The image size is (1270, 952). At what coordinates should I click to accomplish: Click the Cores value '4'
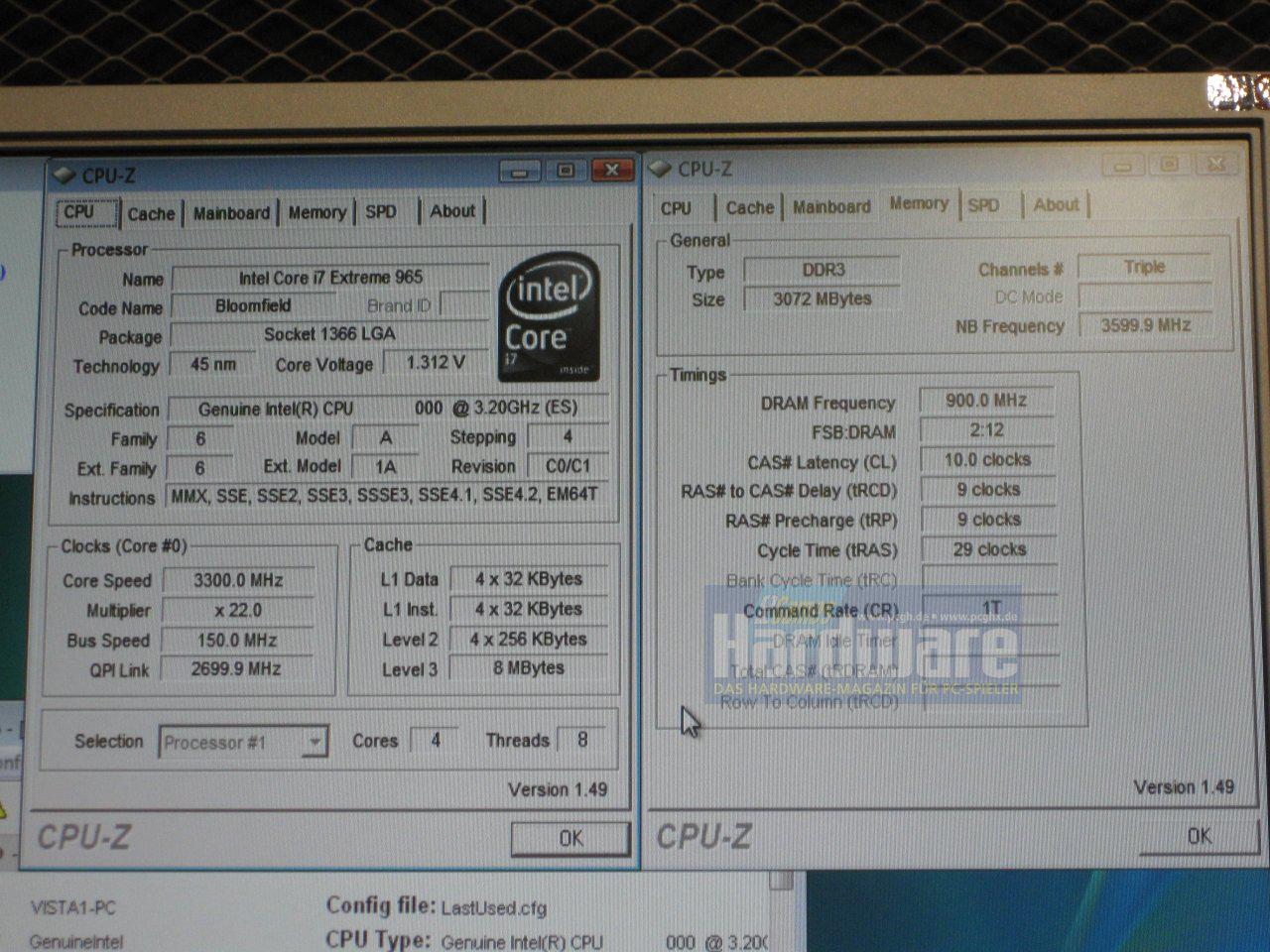click(435, 740)
